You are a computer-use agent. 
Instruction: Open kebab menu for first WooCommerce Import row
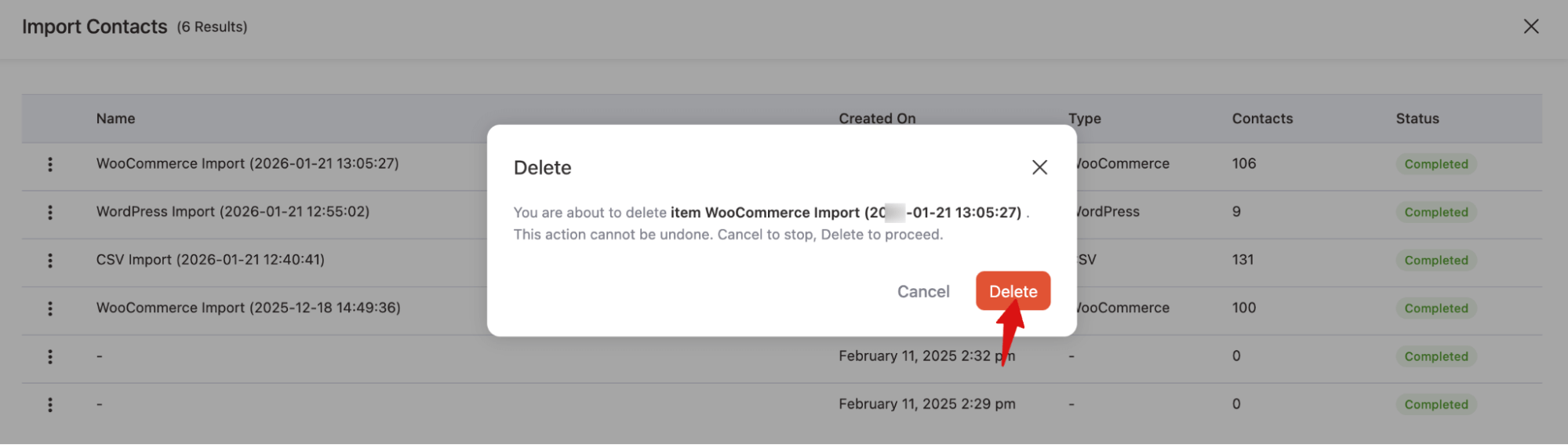[x=50, y=164]
